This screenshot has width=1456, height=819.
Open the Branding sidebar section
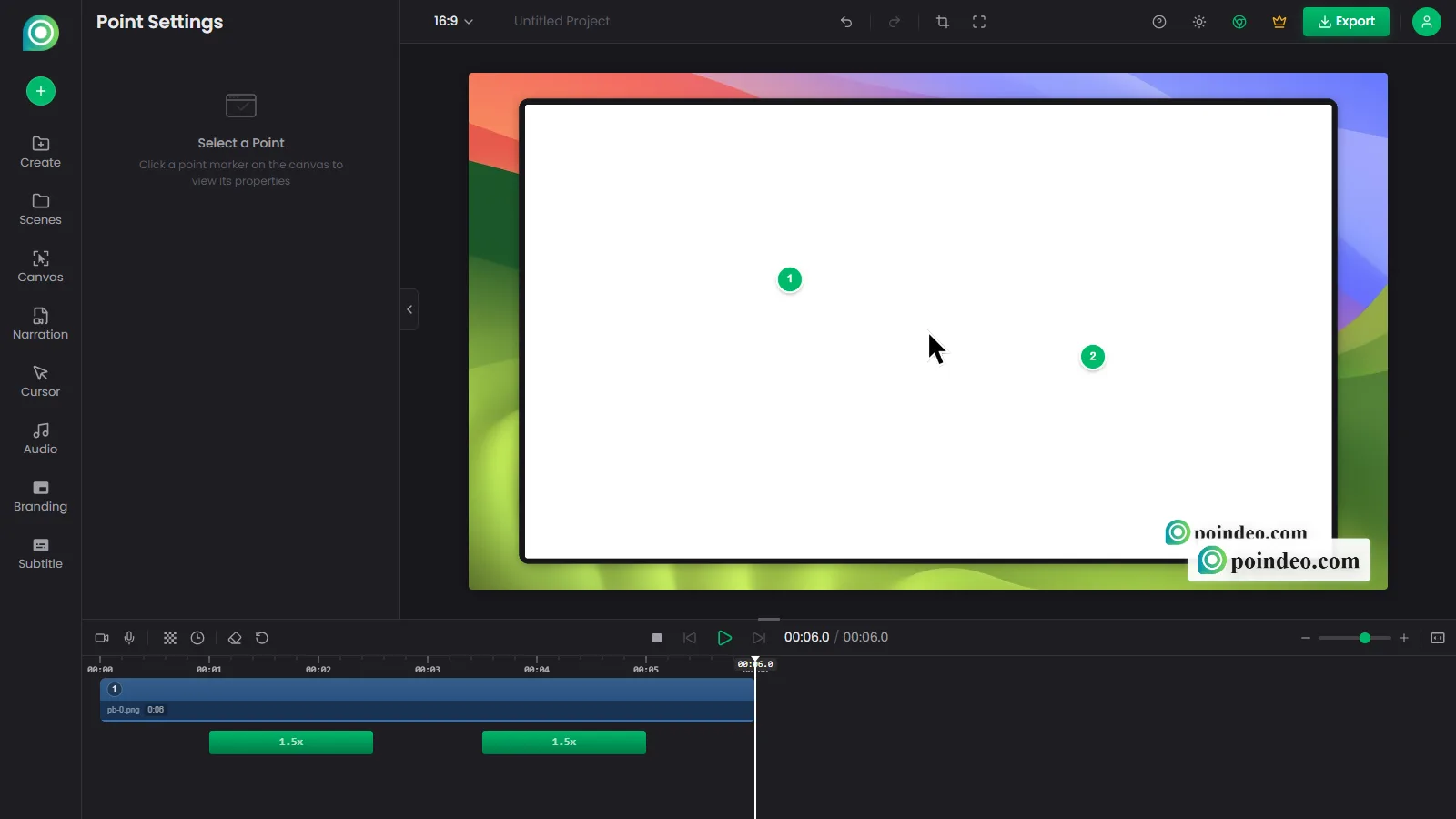point(41,496)
